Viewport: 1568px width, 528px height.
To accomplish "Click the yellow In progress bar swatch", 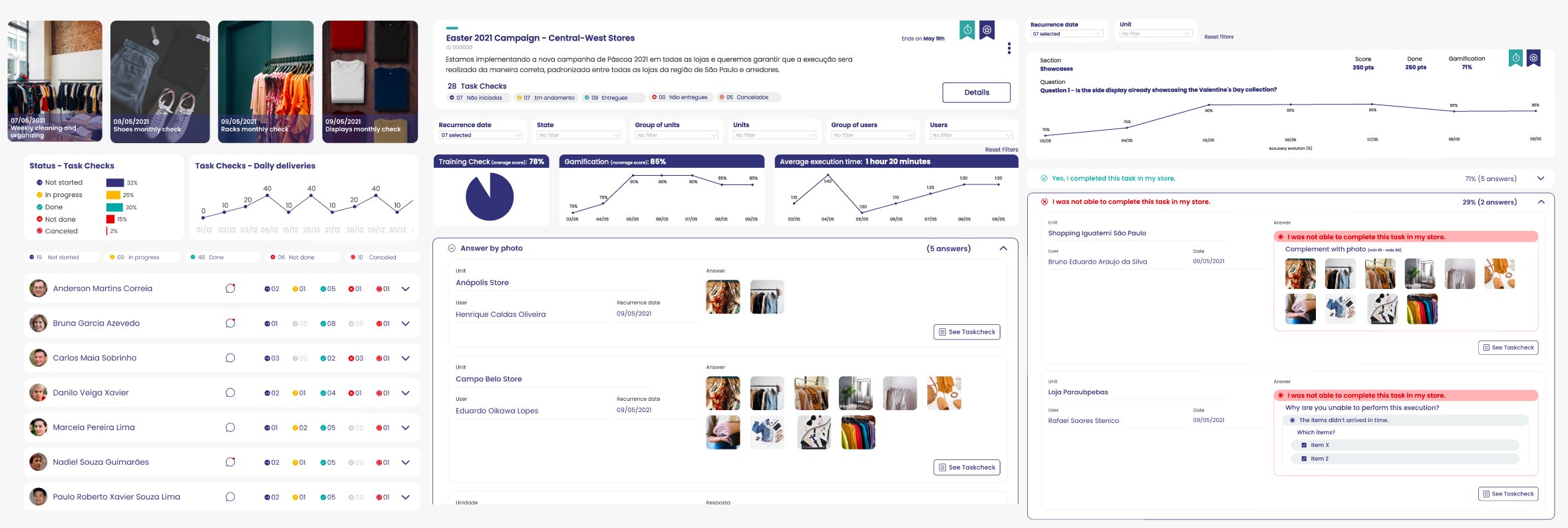I will click(x=113, y=195).
